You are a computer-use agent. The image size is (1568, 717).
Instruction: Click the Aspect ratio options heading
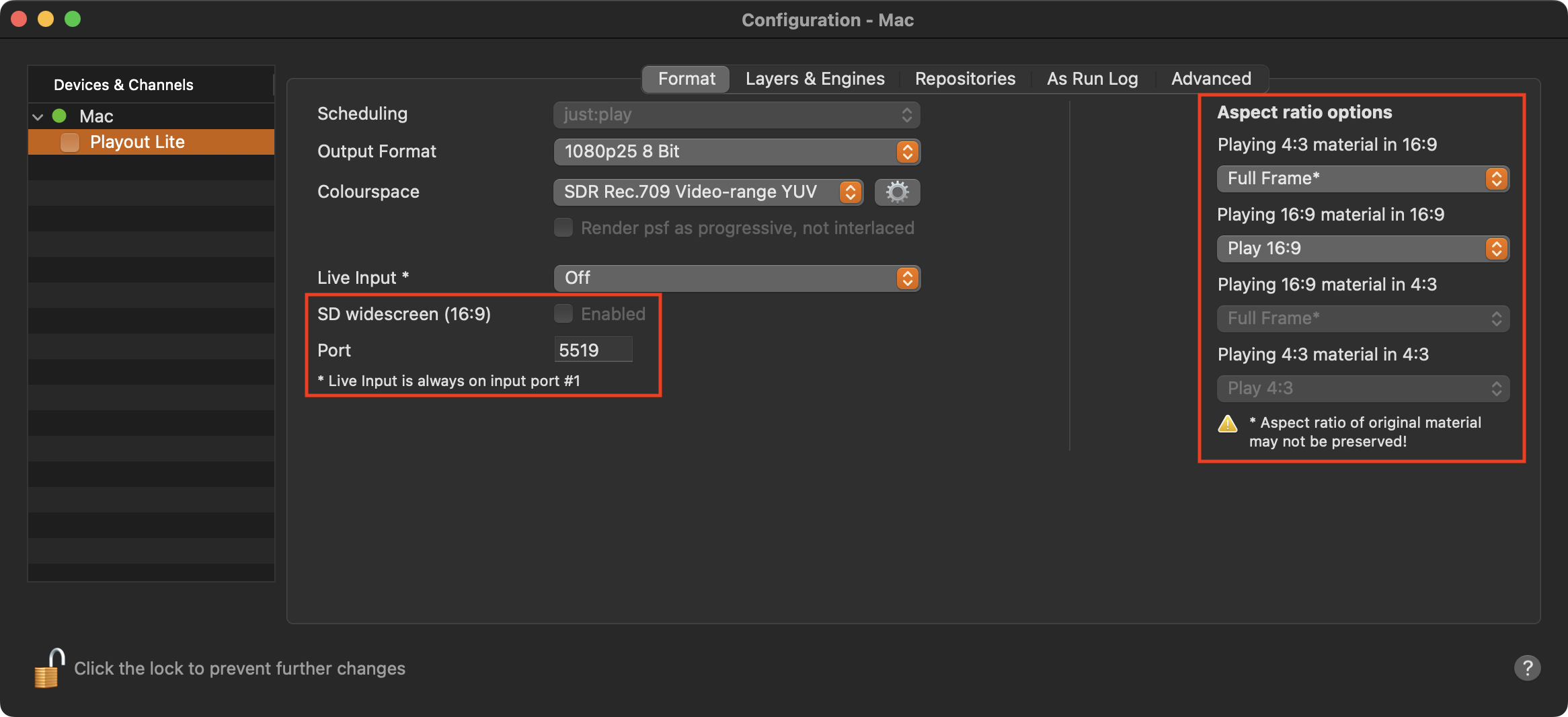pyautogui.click(x=1304, y=112)
